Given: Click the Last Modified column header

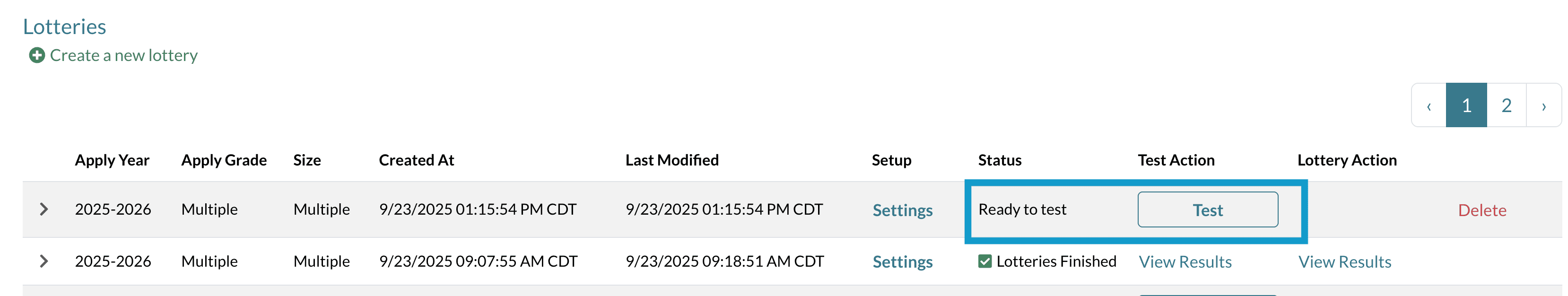Looking at the screenshot, I should (x=671, y=160).
